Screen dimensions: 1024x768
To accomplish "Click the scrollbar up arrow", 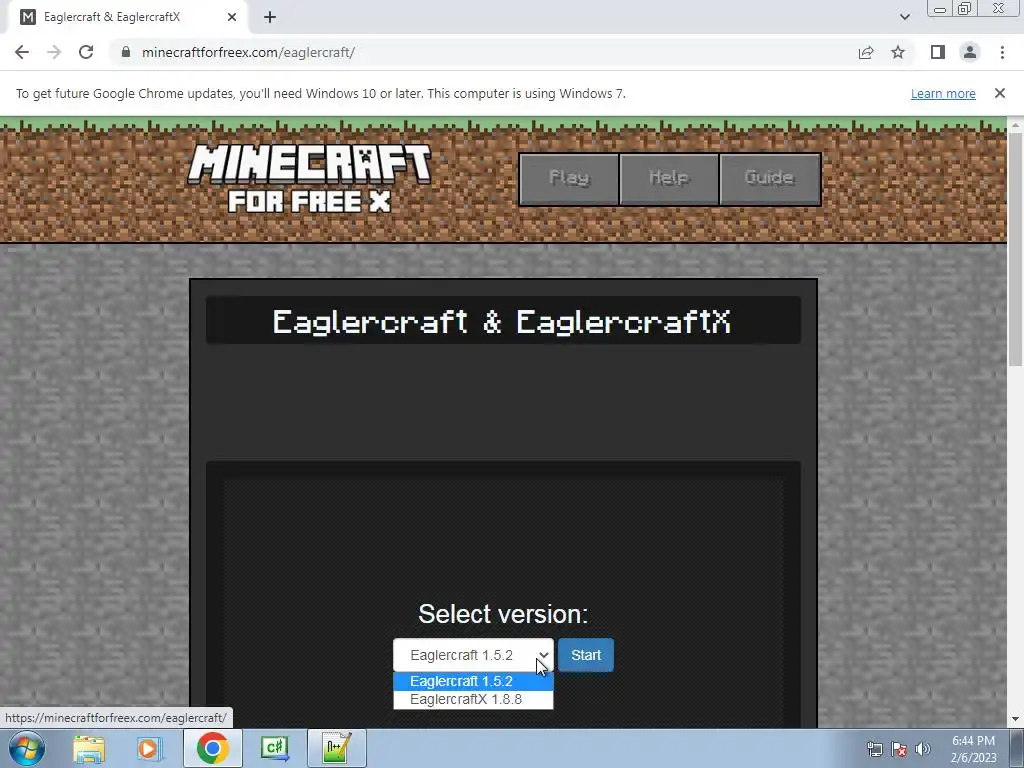I will pos(1016,124).
